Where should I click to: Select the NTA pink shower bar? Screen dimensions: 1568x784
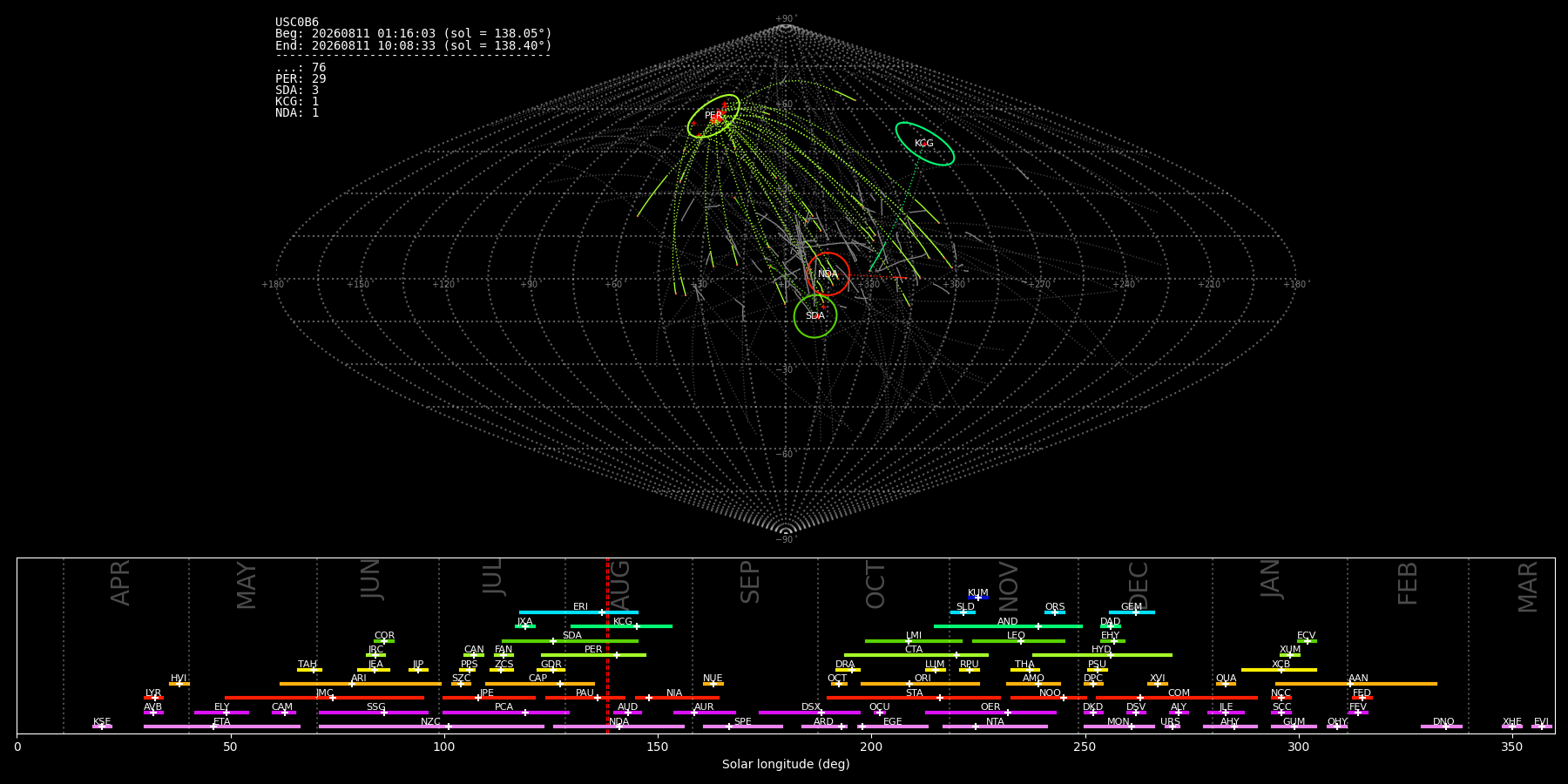[995, 727]
